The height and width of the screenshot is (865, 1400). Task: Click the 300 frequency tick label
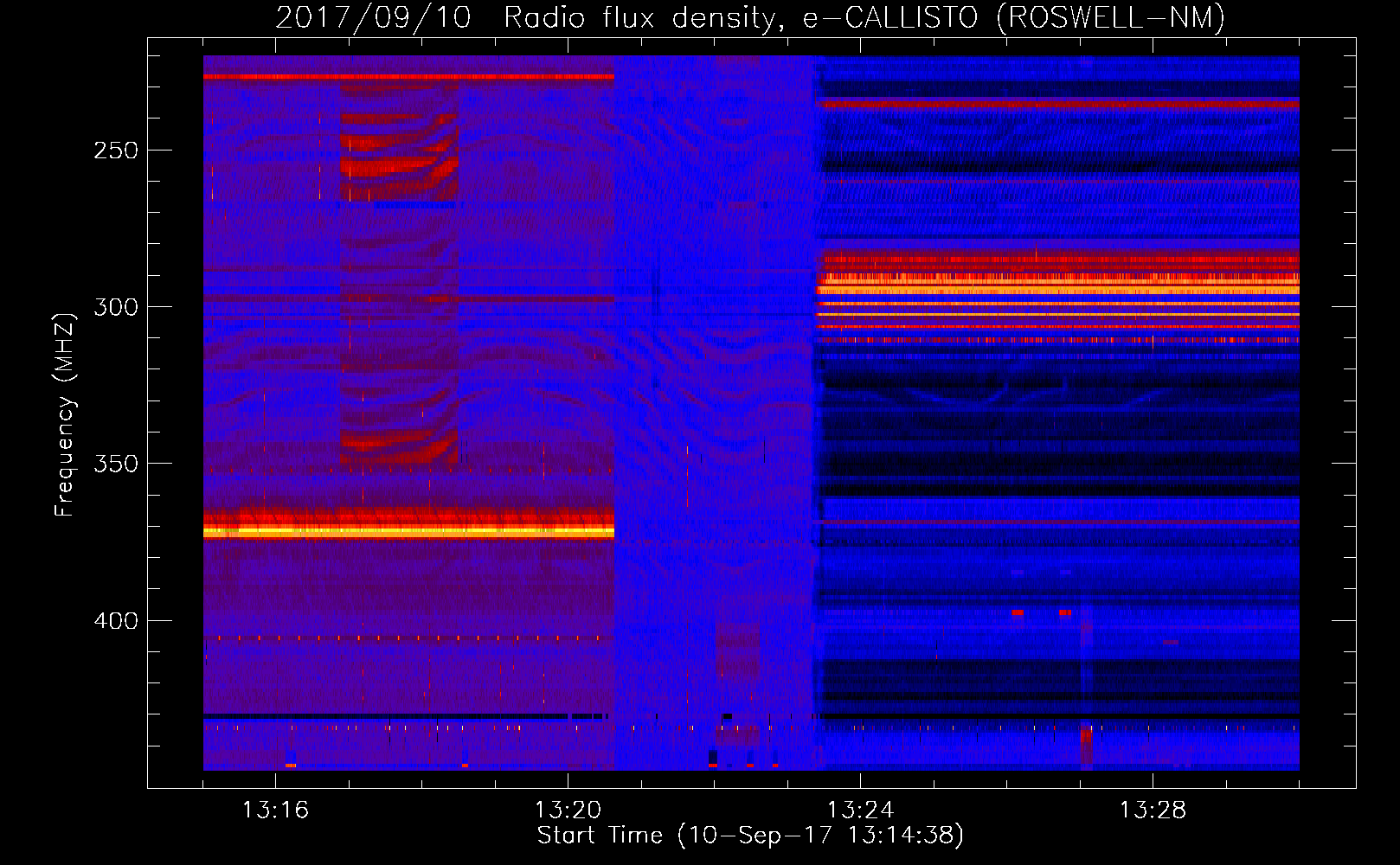116,307
